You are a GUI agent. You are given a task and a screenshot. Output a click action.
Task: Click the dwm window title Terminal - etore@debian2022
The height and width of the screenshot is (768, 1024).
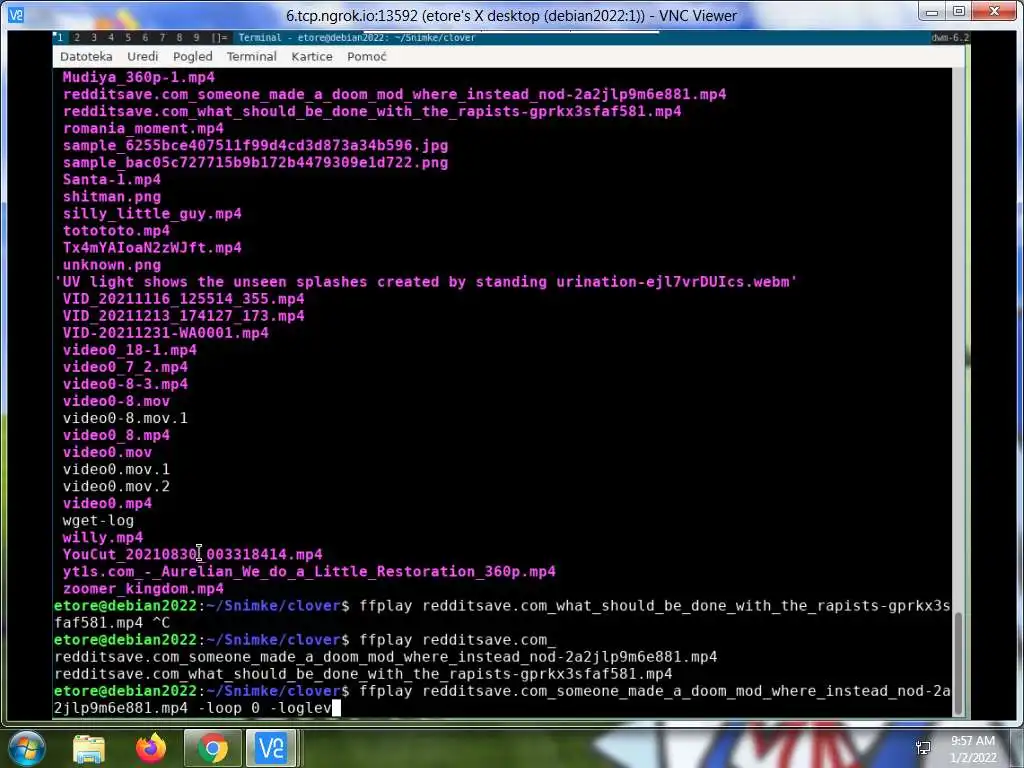click(x=357, y=38)
